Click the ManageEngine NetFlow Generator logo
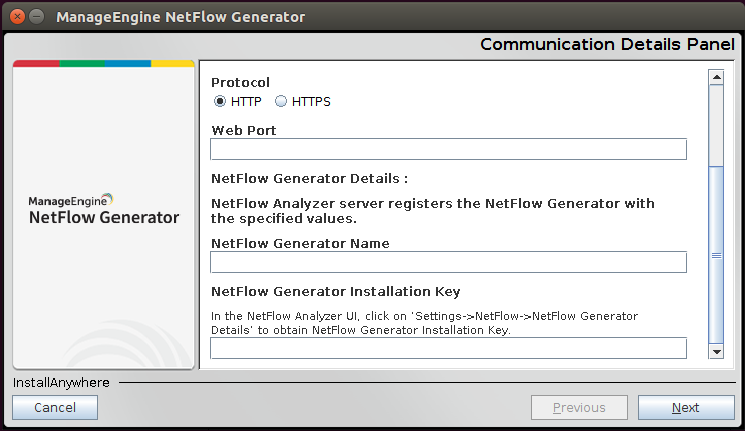 [x=104, y=210]
